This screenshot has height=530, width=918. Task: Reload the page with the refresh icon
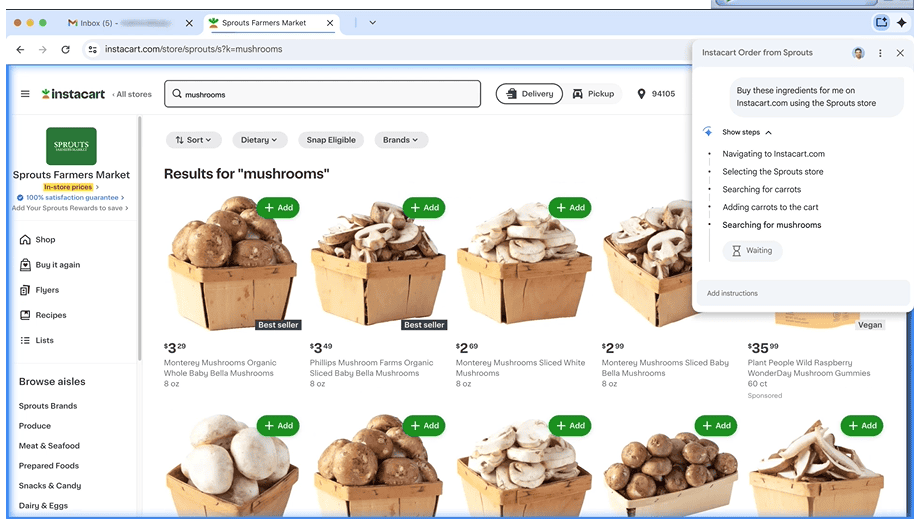(x=66, y=50)
